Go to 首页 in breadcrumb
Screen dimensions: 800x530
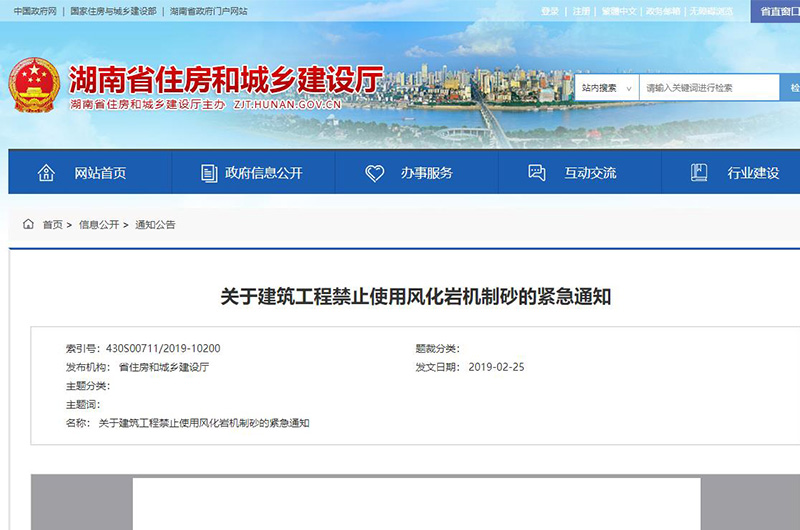coord(53,224)
